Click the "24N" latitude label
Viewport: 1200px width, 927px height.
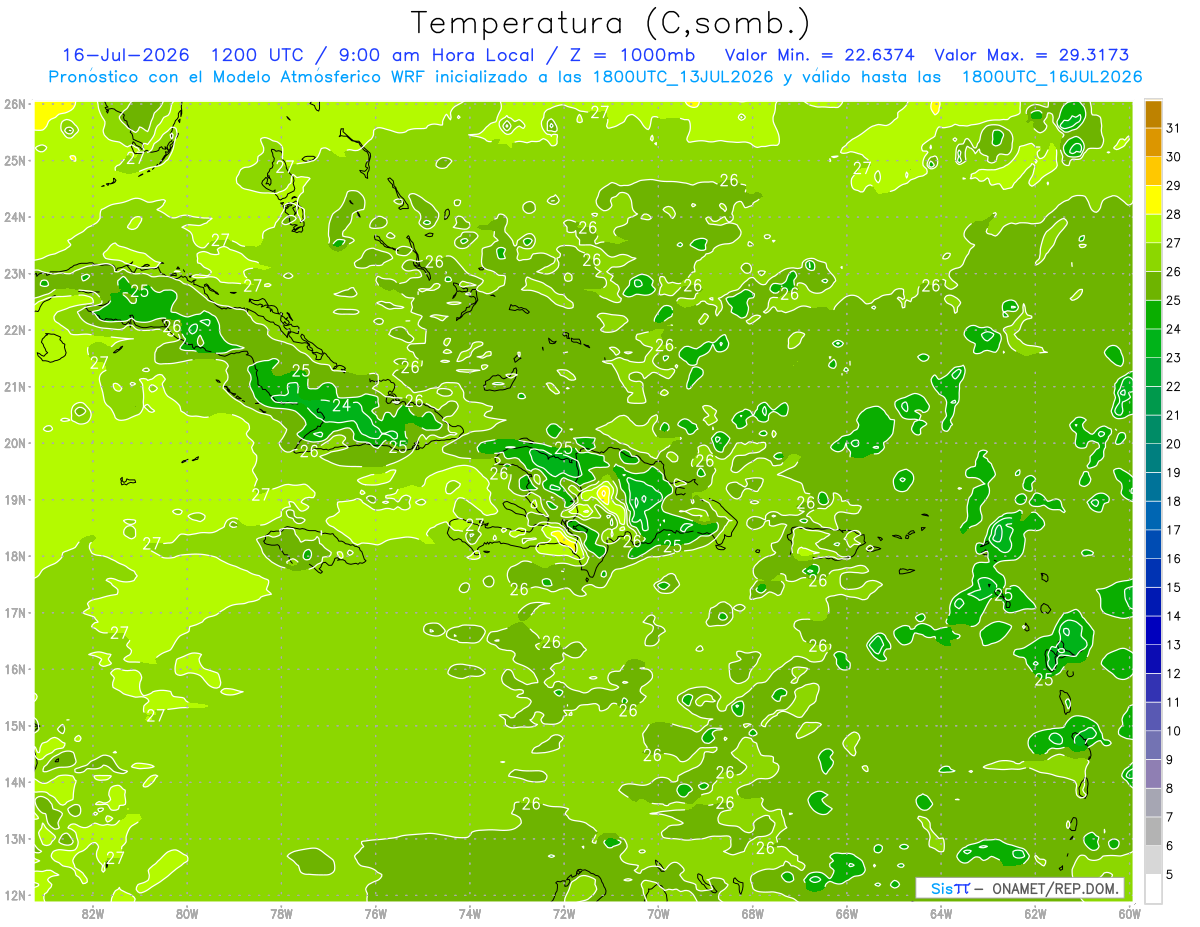(x=15, y=217)
